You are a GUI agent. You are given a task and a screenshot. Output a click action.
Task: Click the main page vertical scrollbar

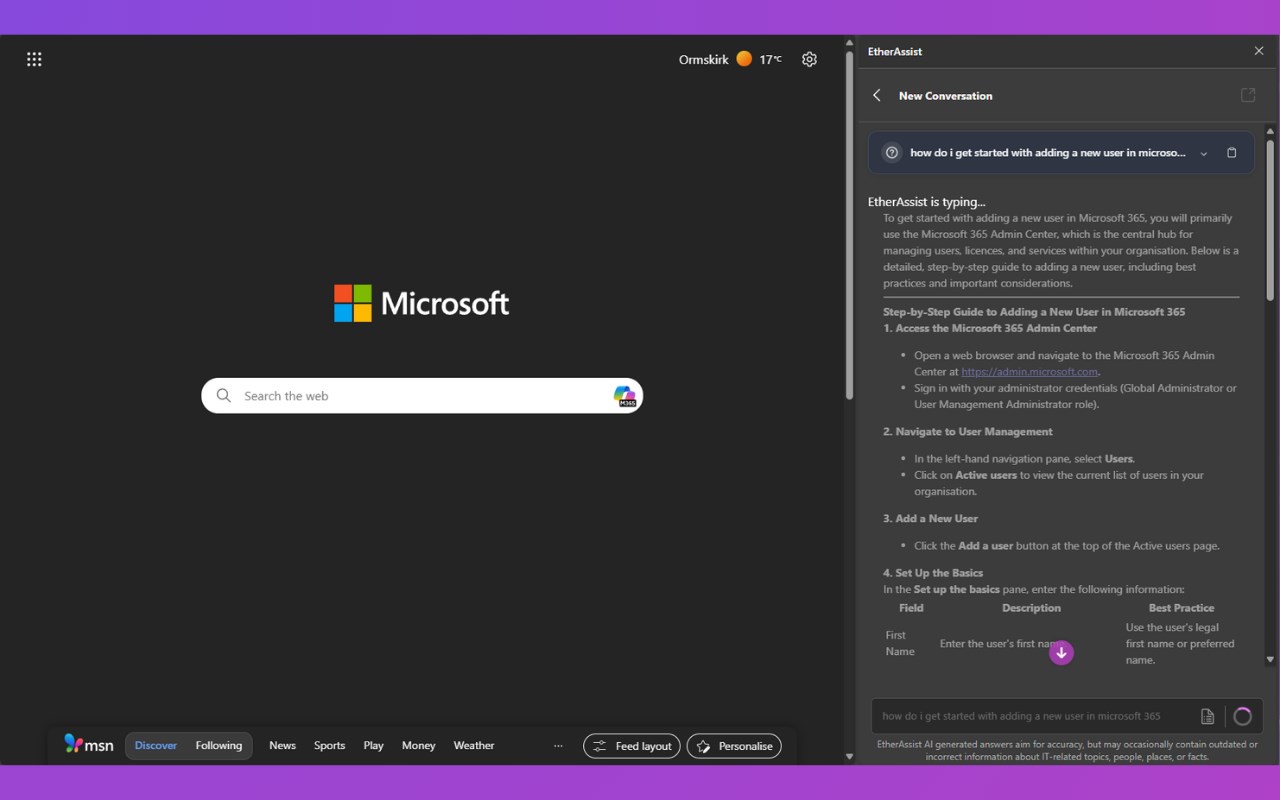pyautogui.click(x=849, y=225)
